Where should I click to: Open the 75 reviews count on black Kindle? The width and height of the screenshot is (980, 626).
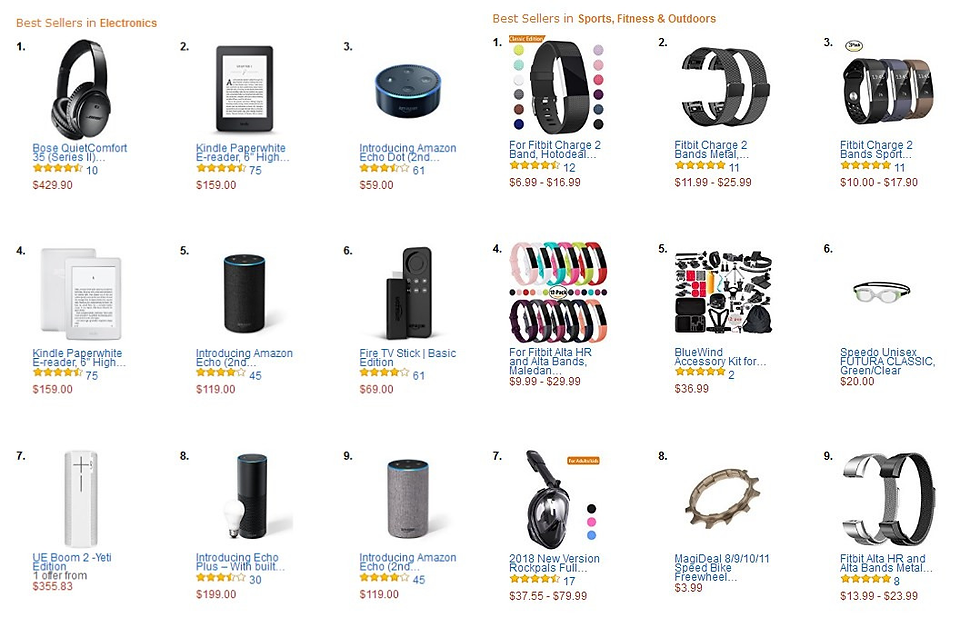tap(255, 171)
